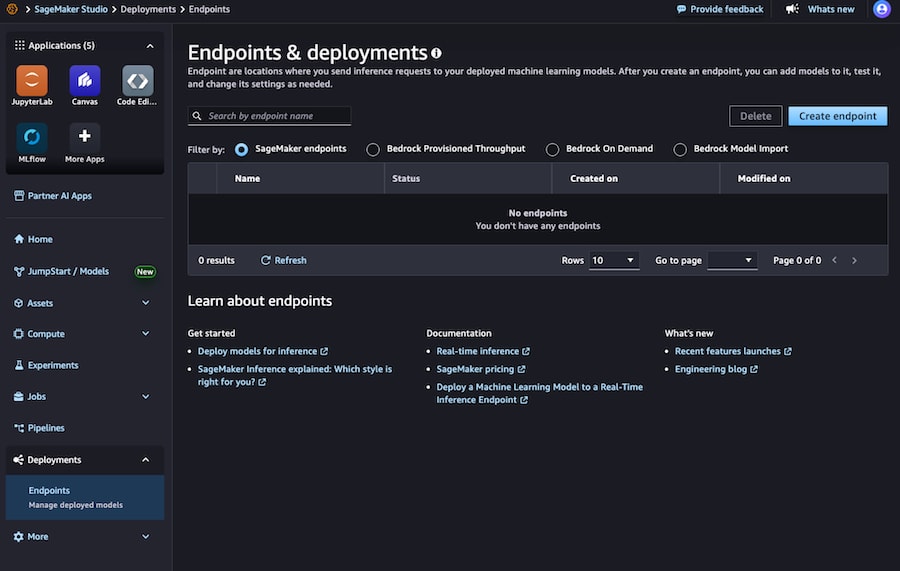900x571 pixels.
Task: Click Deployments breadcrumb
Action: pyautogui.click(x=148, y=9)
